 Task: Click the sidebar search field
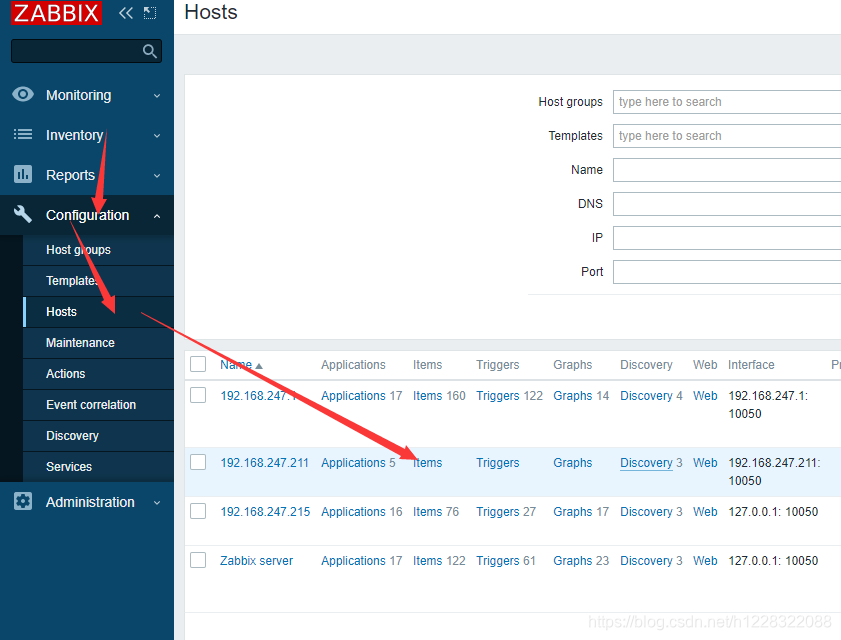(x=86, y=51)
